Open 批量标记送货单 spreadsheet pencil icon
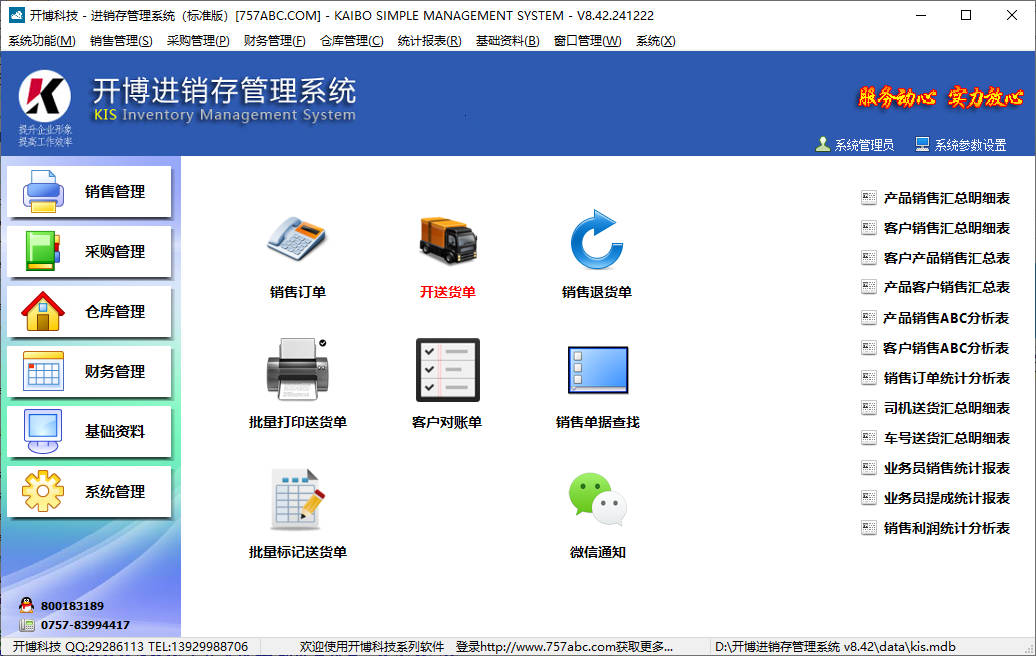The image size is (1036, 656). point(297,499)
